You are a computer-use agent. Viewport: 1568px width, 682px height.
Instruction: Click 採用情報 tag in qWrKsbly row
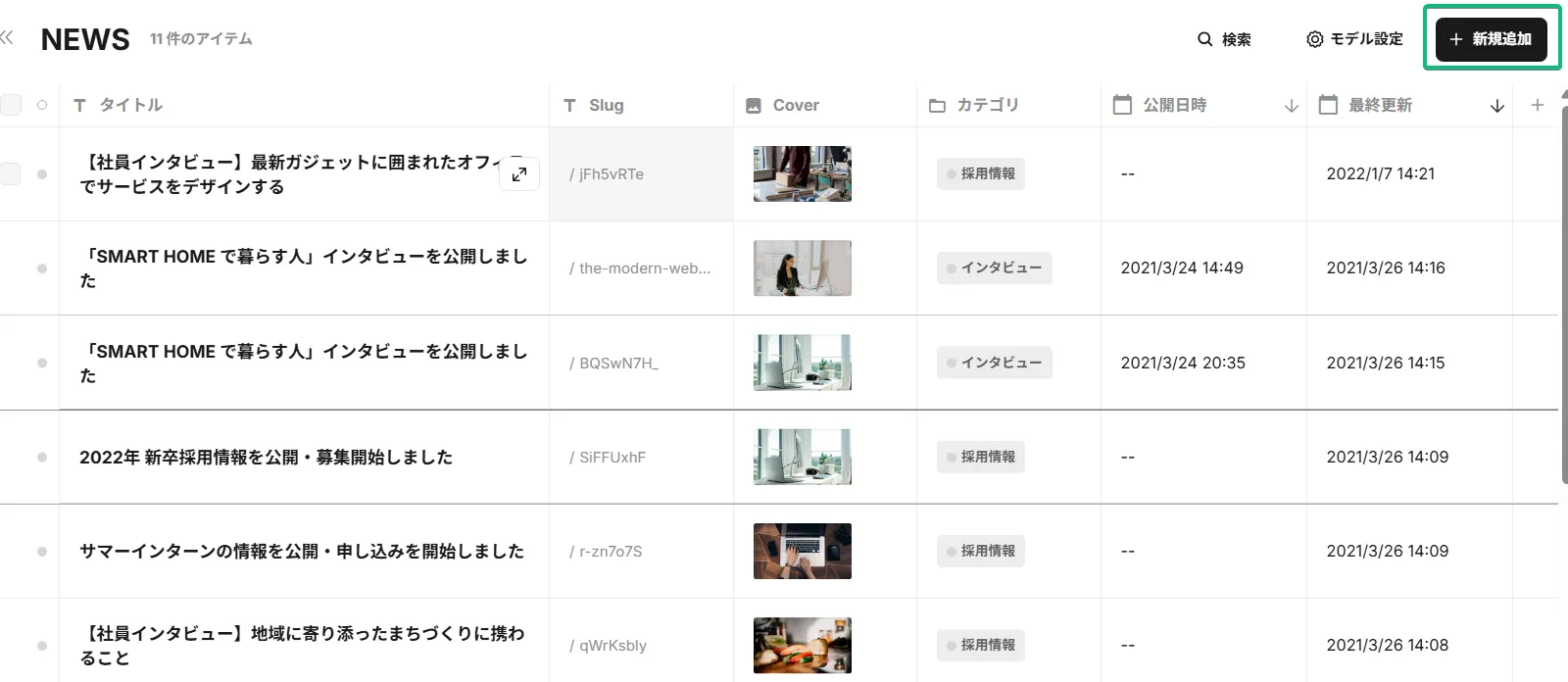pyautogui.click(x=981, y=645)
